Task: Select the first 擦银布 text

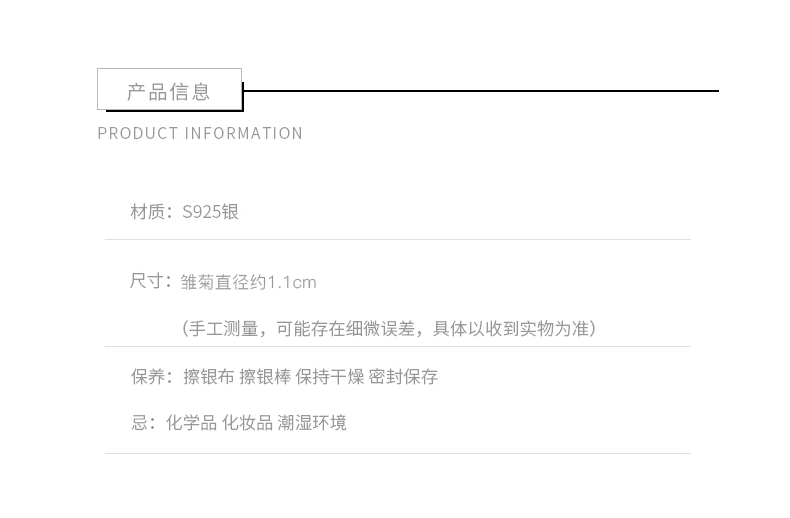Action: (209, 376)
